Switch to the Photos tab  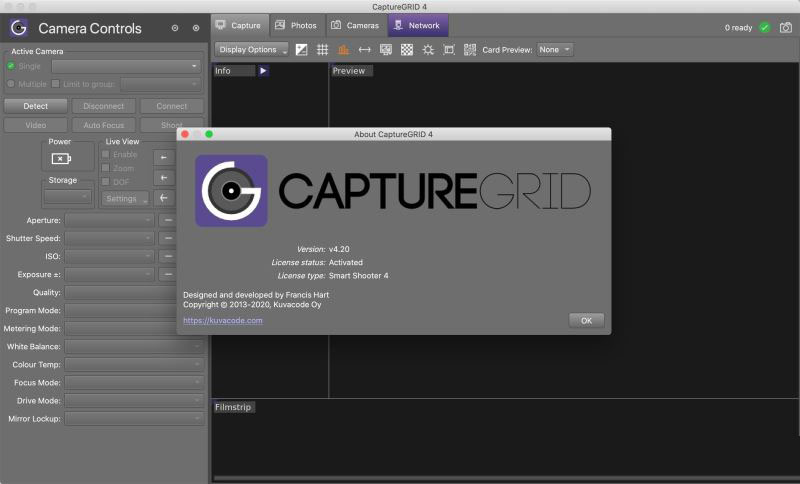click(x=297, y=26)
